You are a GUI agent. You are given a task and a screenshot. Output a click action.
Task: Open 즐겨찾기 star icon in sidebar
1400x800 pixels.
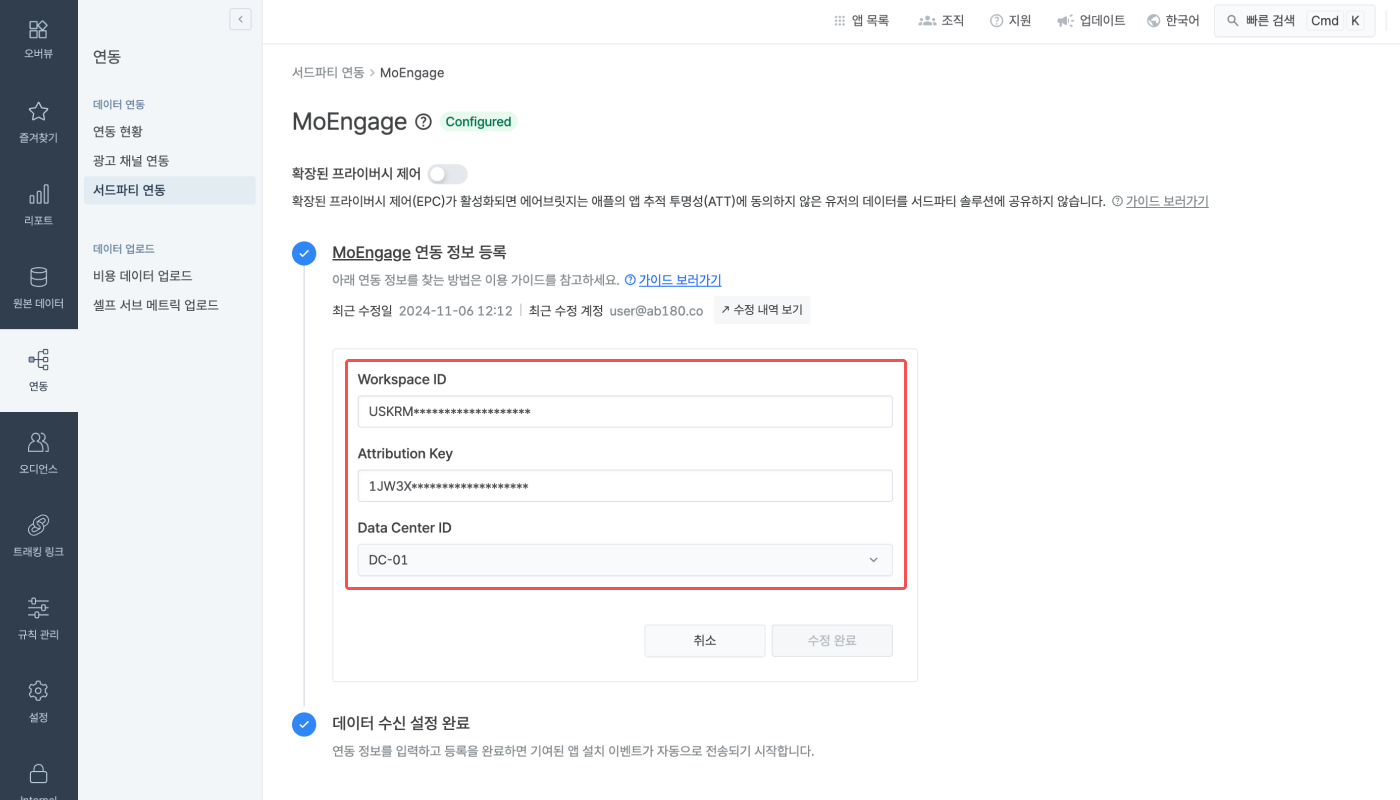(x=38, y=111)
